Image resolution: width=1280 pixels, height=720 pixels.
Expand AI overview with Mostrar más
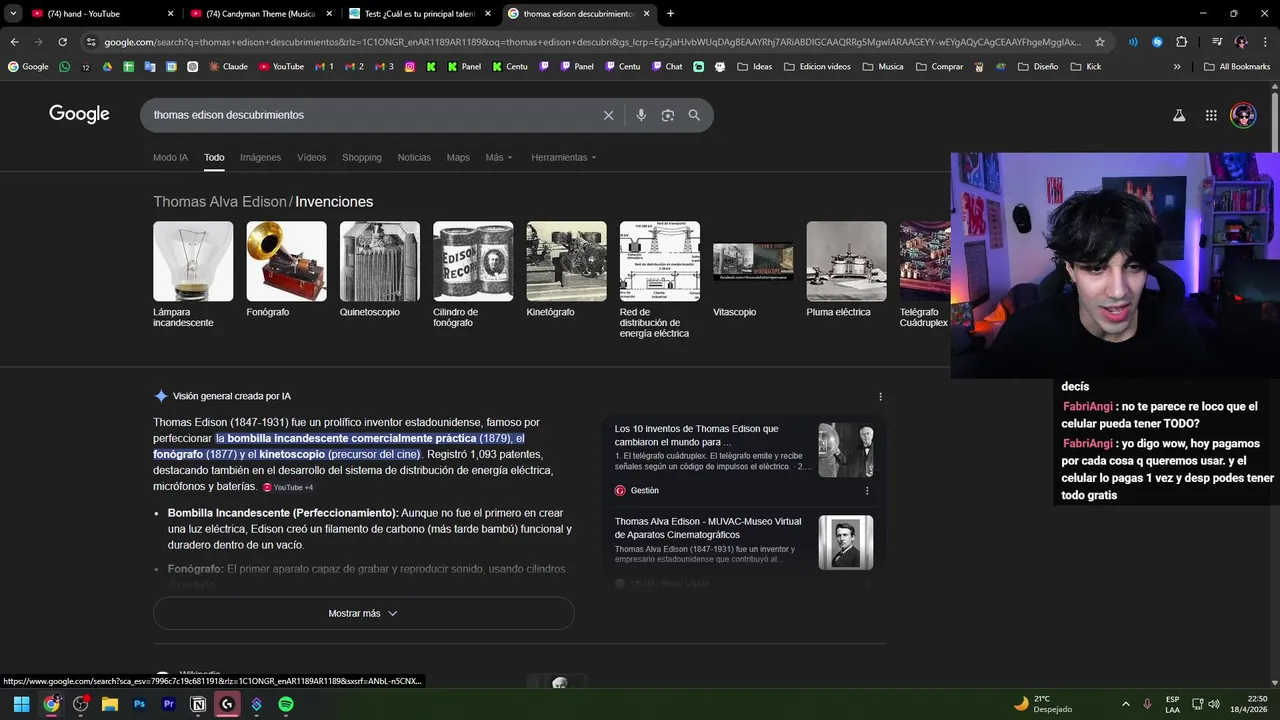point(363,613)
